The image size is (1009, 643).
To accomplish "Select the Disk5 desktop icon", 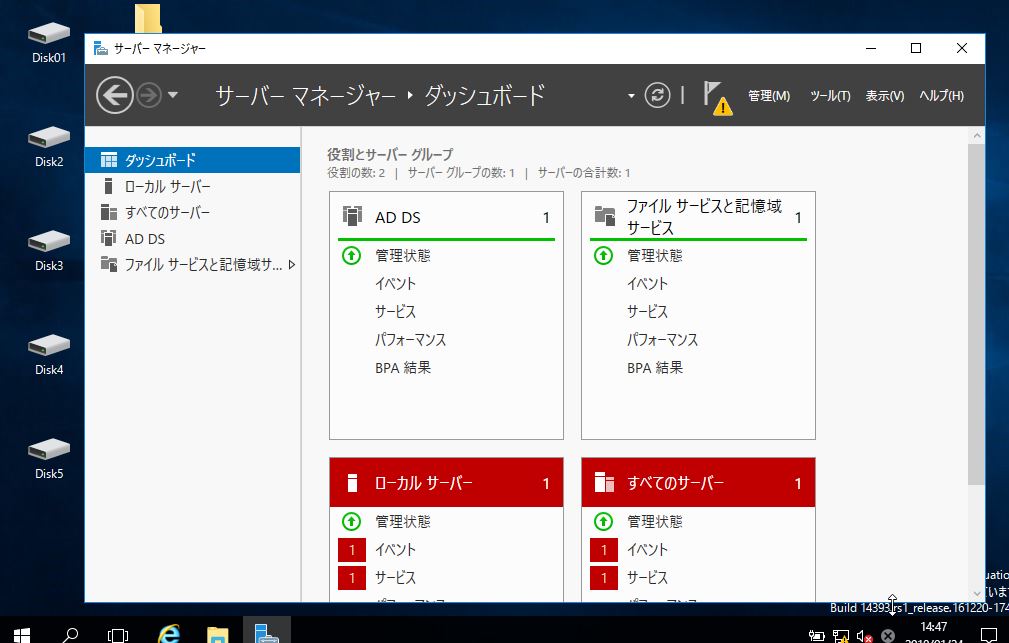I will 49,458.
